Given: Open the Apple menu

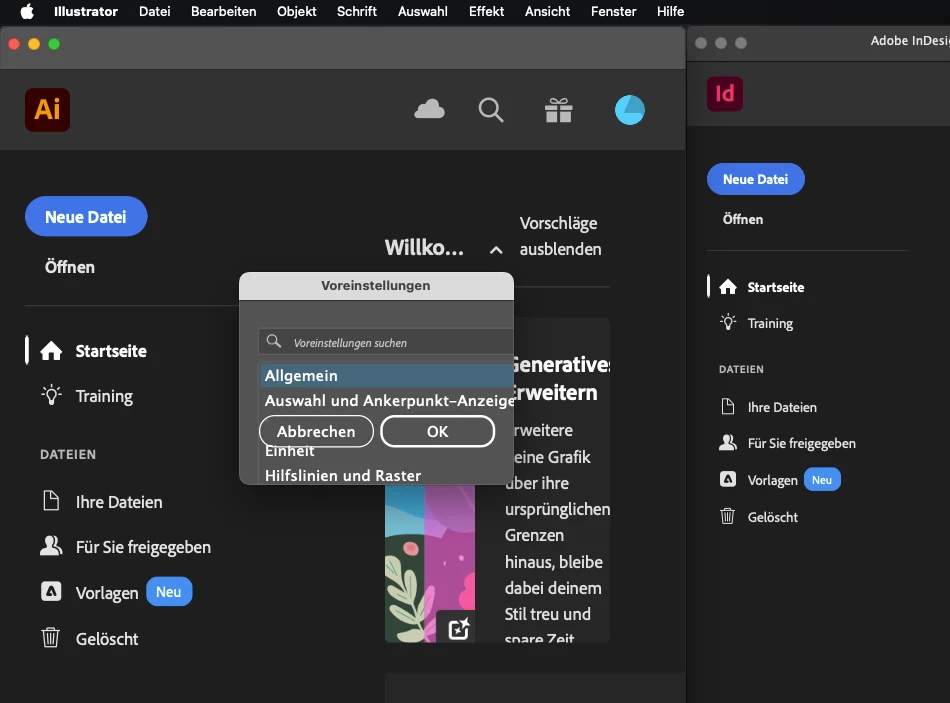Looking at the screenshot, I should 27,12.
